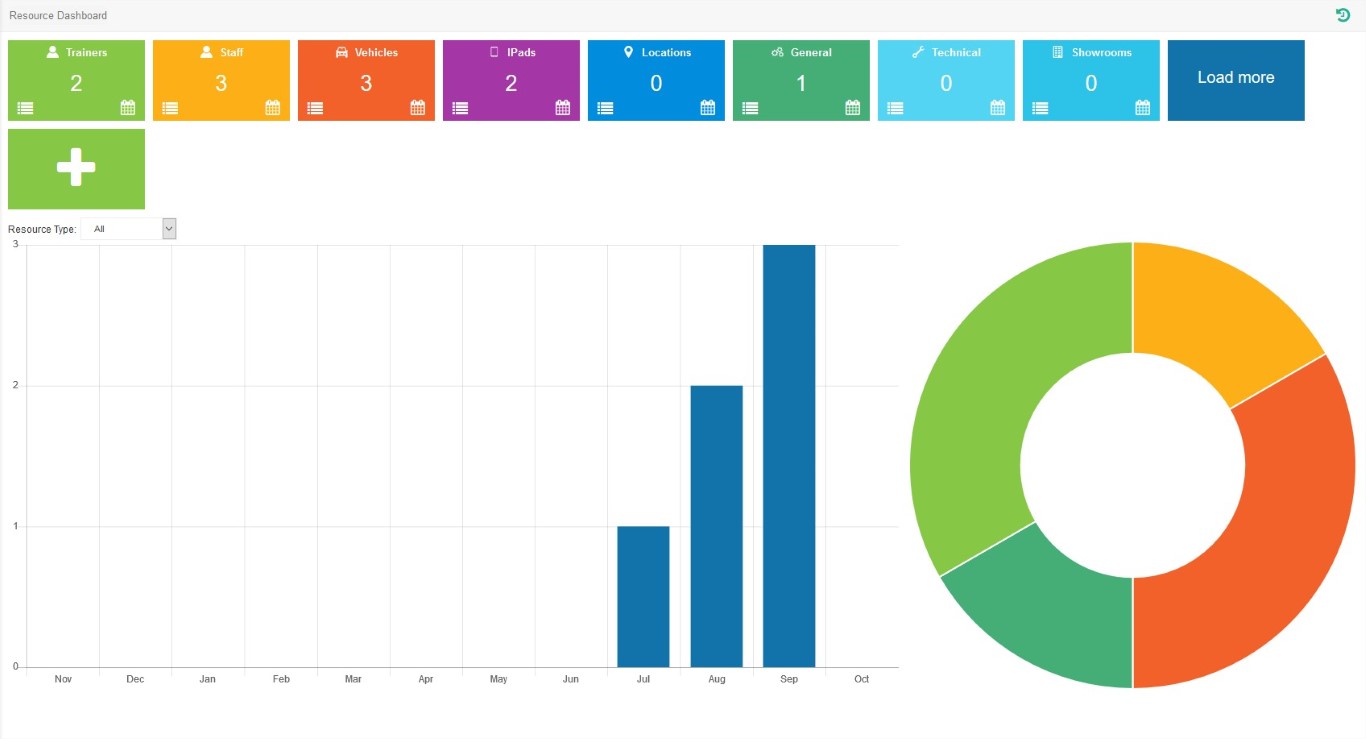Open the Resource Type dropdown
The image size is (1366, 739).
point(128,229)
